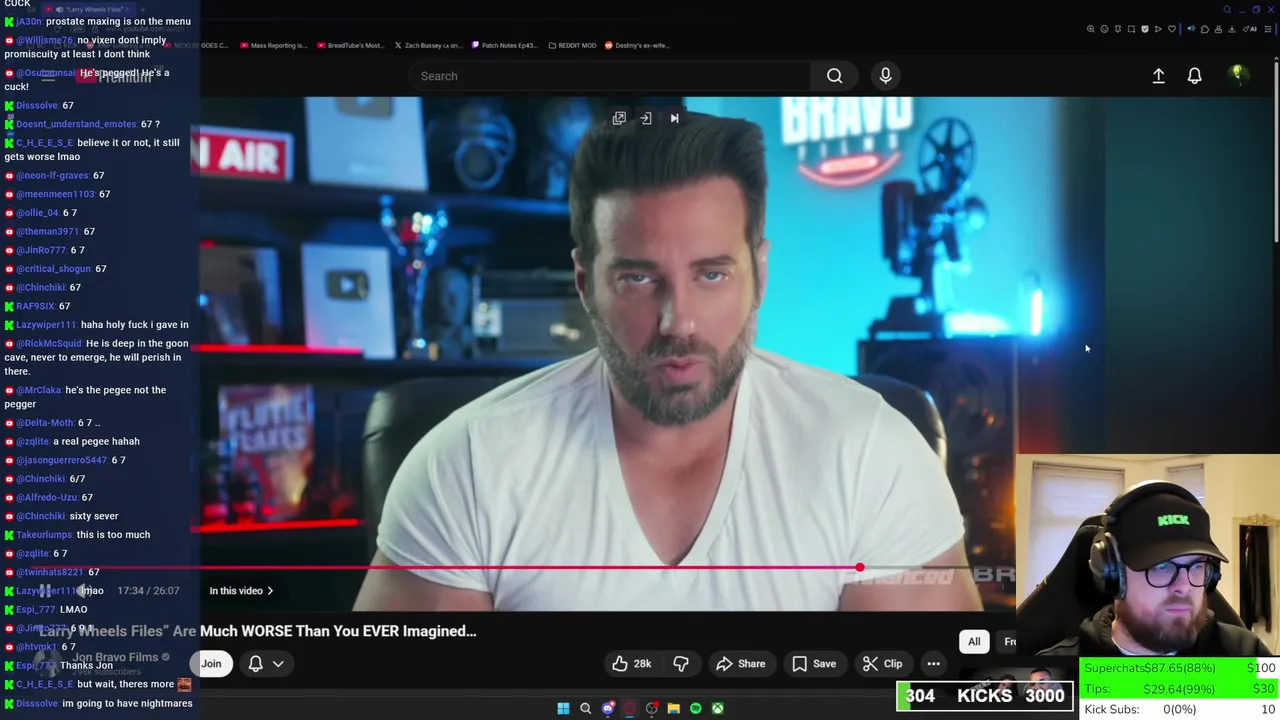Click the streamer webcam overlay
Image resolution: width=1280 pixels, height=720 pixels.
(x=1148, y=555)
